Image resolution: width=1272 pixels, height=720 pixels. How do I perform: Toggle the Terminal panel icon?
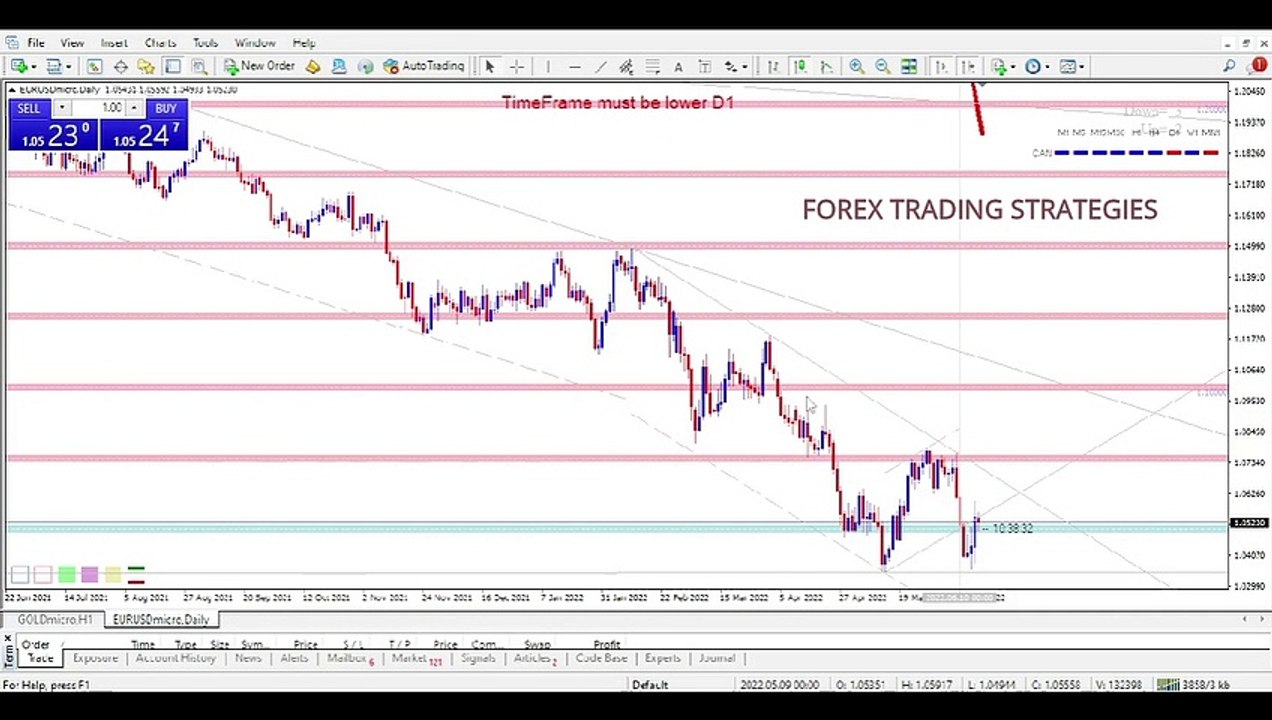172,66
